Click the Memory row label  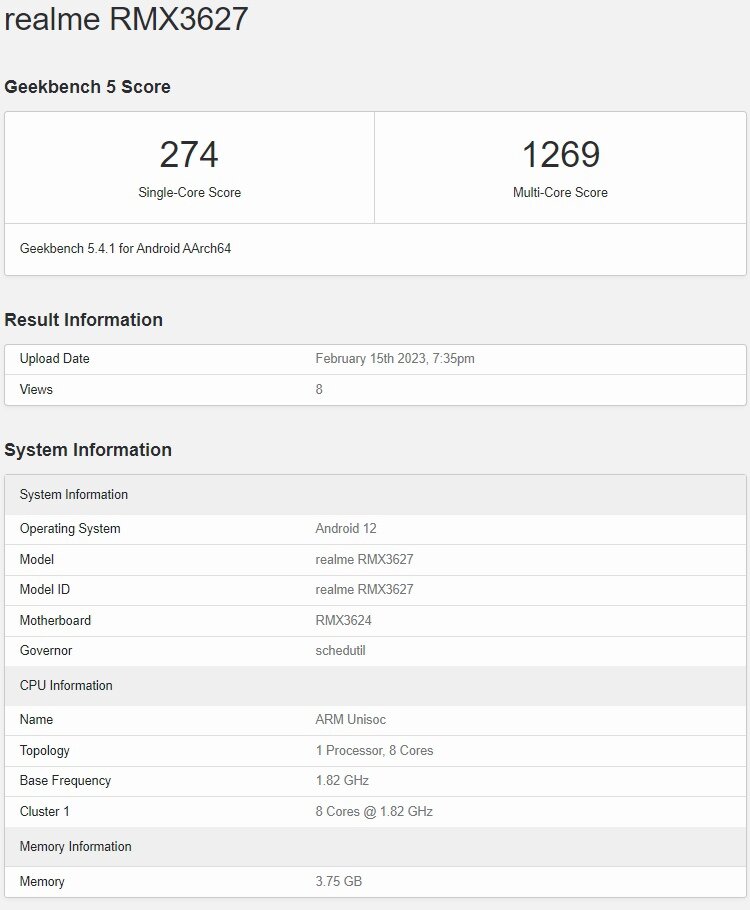[42, 882]
